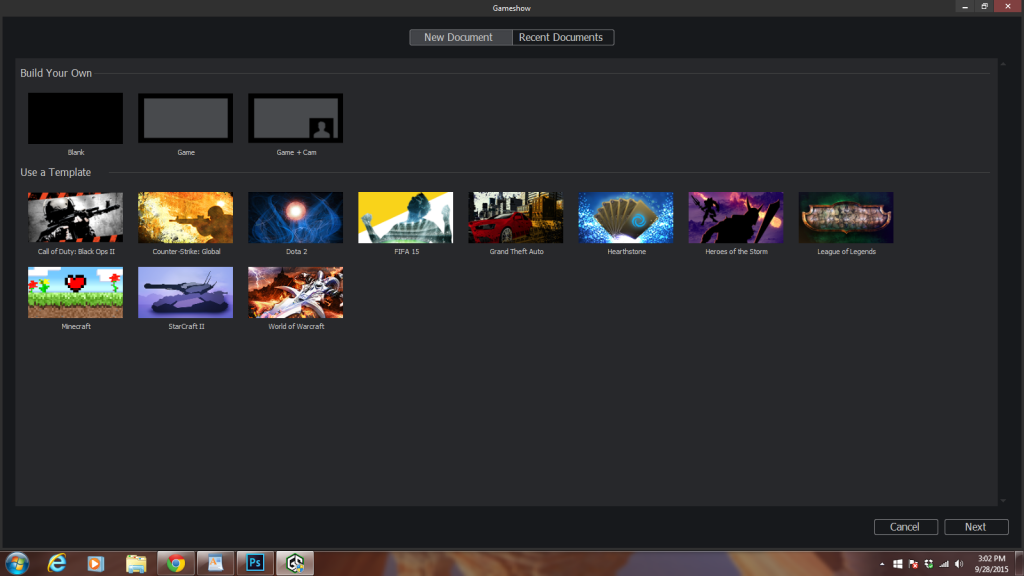Image resolution: width=1024 pixels, height=576 pixels.
Task: Launch Internet Explorer from taskbar
Action: 57,563
